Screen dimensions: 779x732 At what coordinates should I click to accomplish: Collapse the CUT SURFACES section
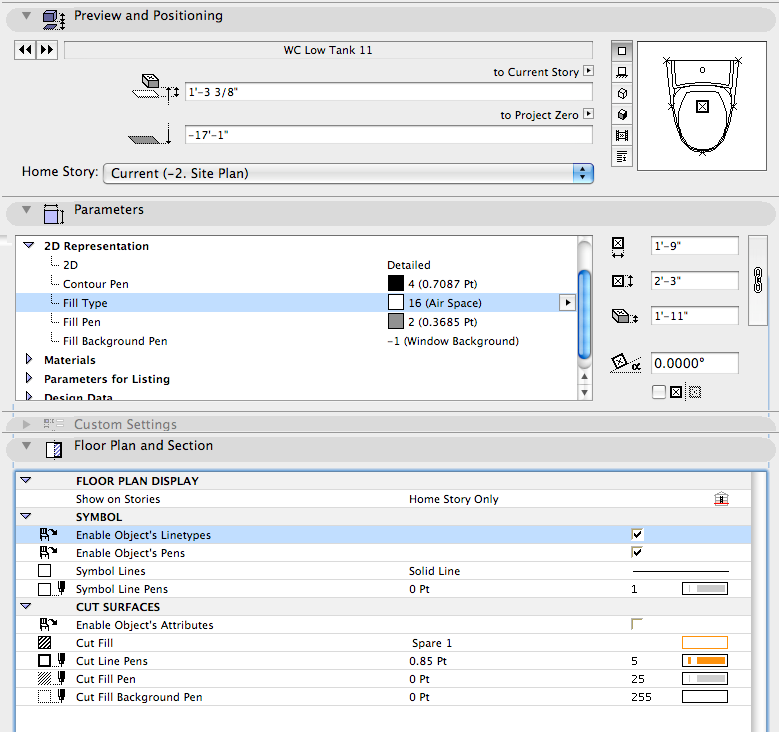point(26,606)
